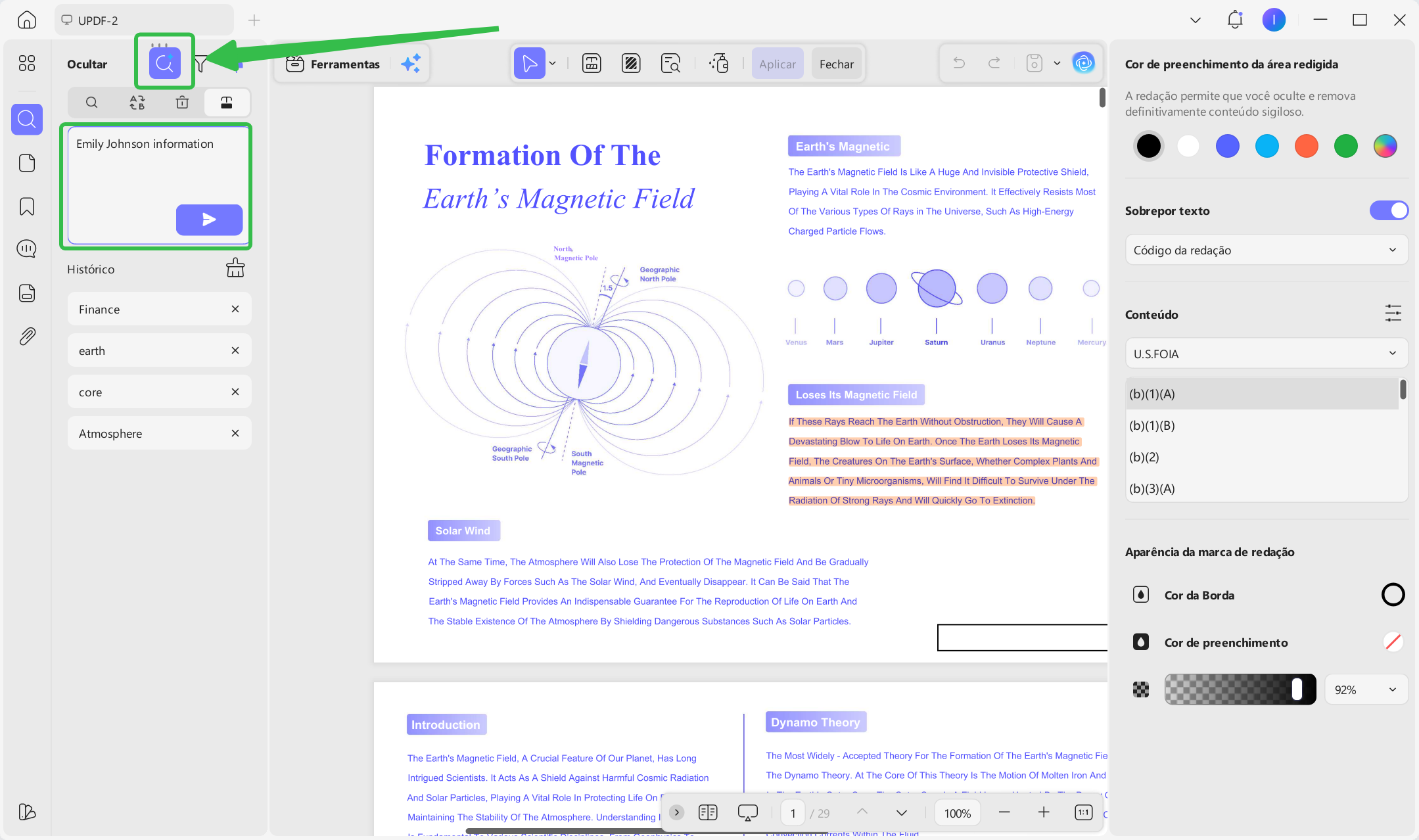Click the redact pages icon in toolbar

click(x=719, y=64)
